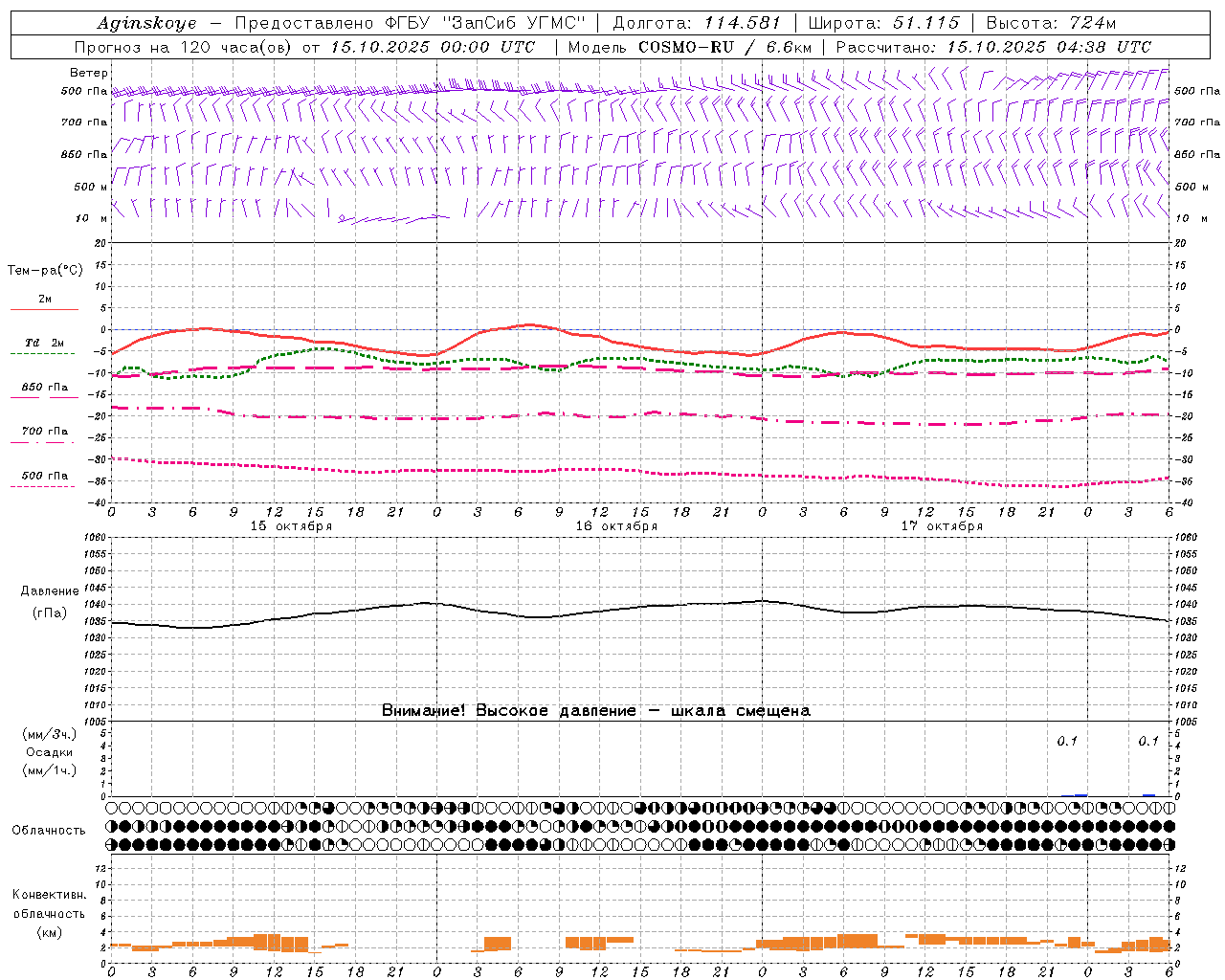
Task: Click the resolution value 6.6км
Action: [790, 47]
